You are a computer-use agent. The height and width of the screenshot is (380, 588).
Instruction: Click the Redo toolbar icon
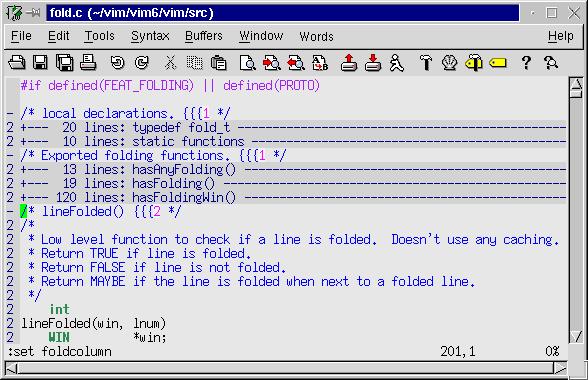(x=141, y=63)
